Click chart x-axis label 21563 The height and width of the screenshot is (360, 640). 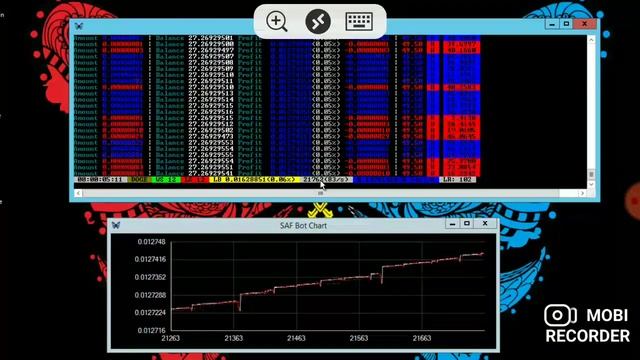point(359,338)
